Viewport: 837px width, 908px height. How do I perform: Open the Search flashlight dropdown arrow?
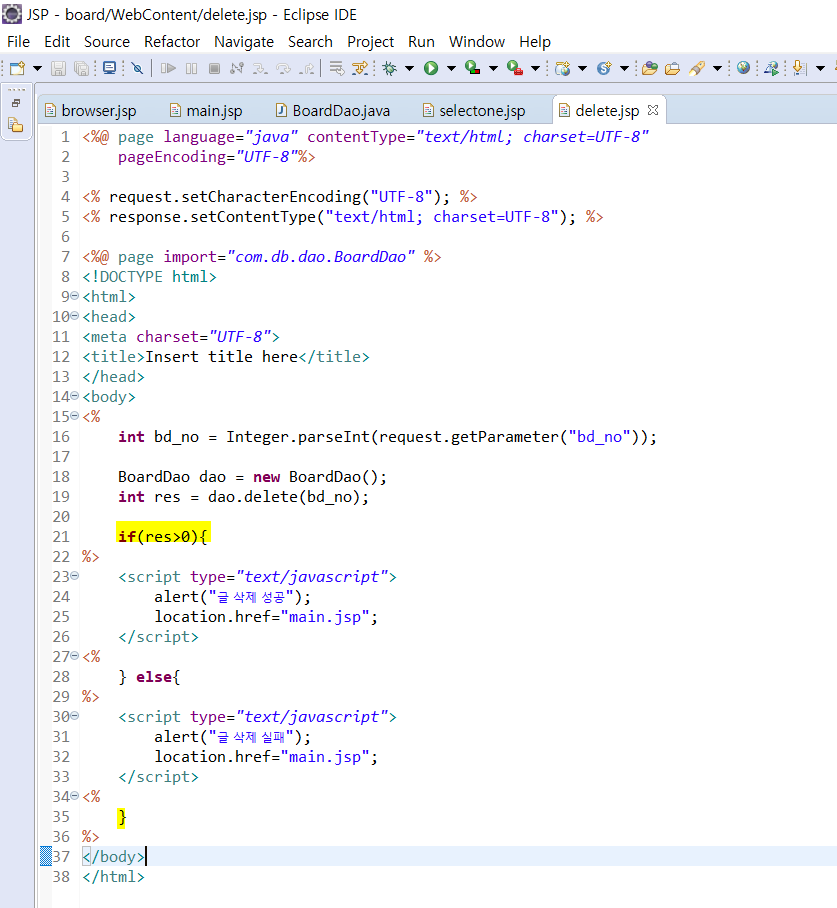717,68
